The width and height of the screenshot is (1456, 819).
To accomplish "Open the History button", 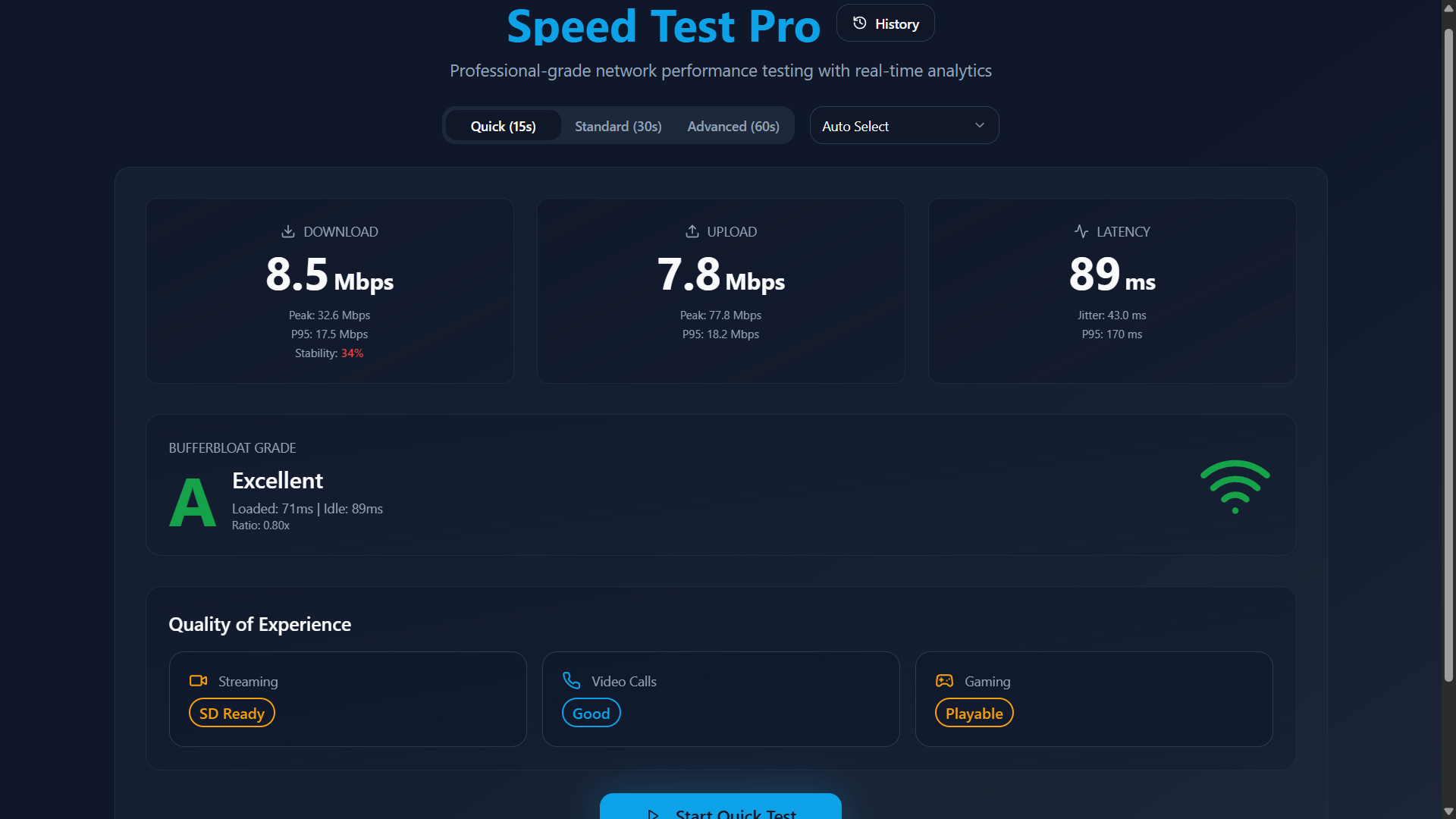I will [886, 24].
